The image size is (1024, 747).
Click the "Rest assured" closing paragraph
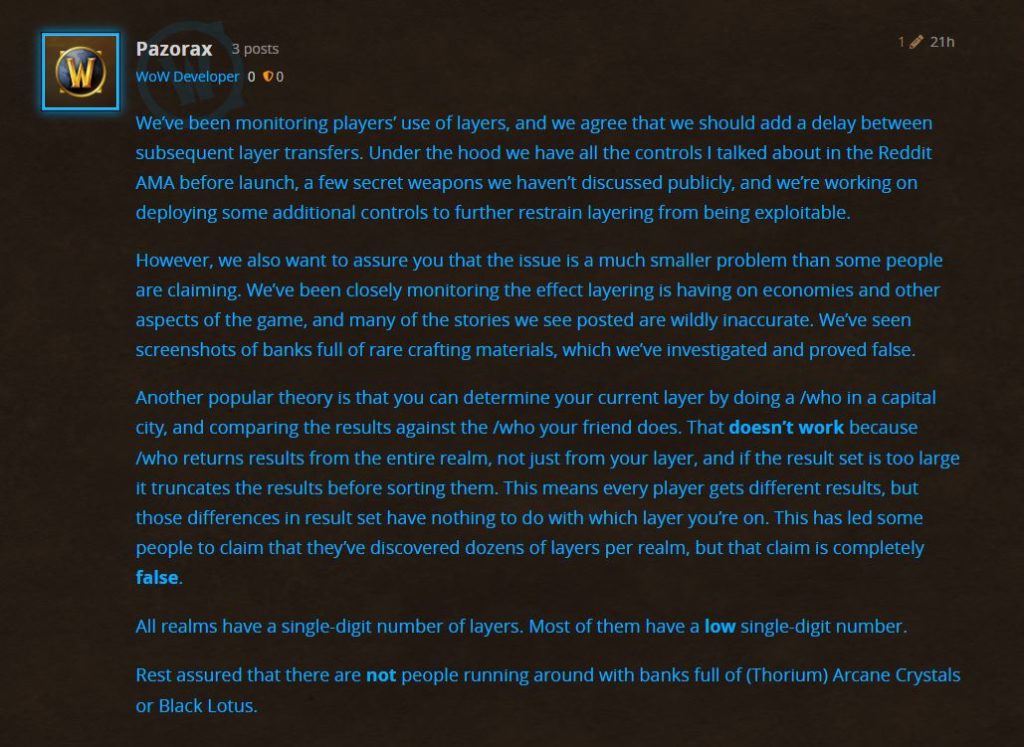coord(548,690)
